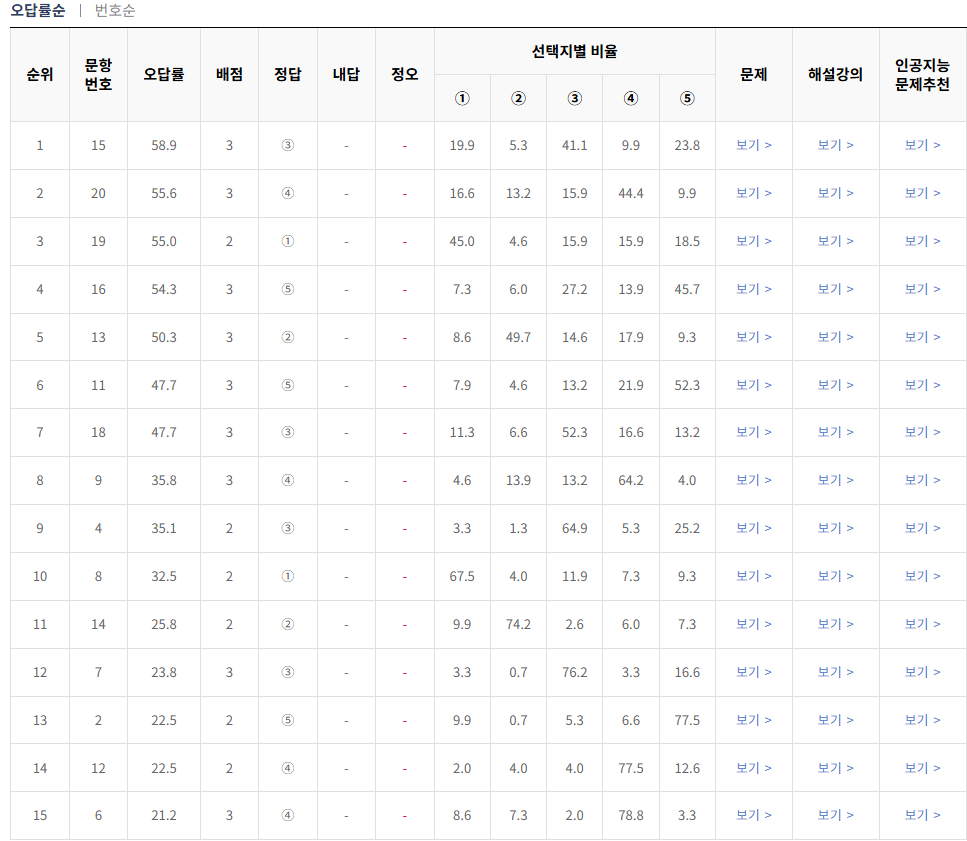Open 해설강의 for question 13

[836, 336]
